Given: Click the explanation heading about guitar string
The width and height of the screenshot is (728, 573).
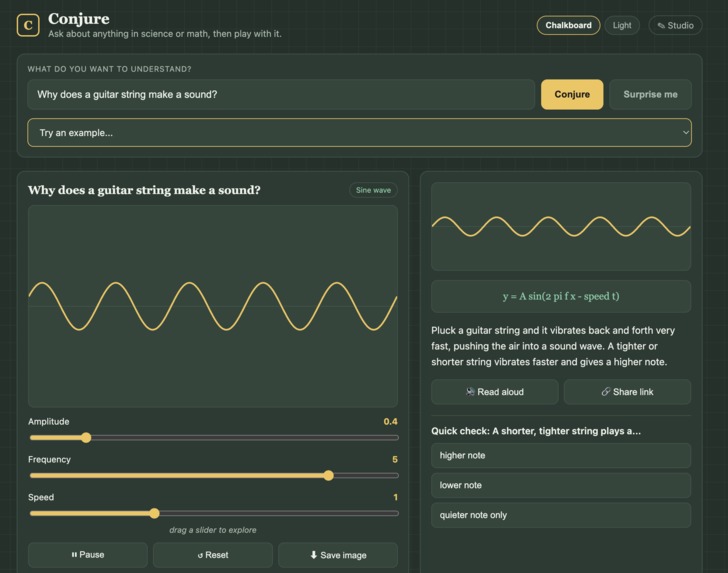Looking at the screenshot, I should tap(144, 190).
